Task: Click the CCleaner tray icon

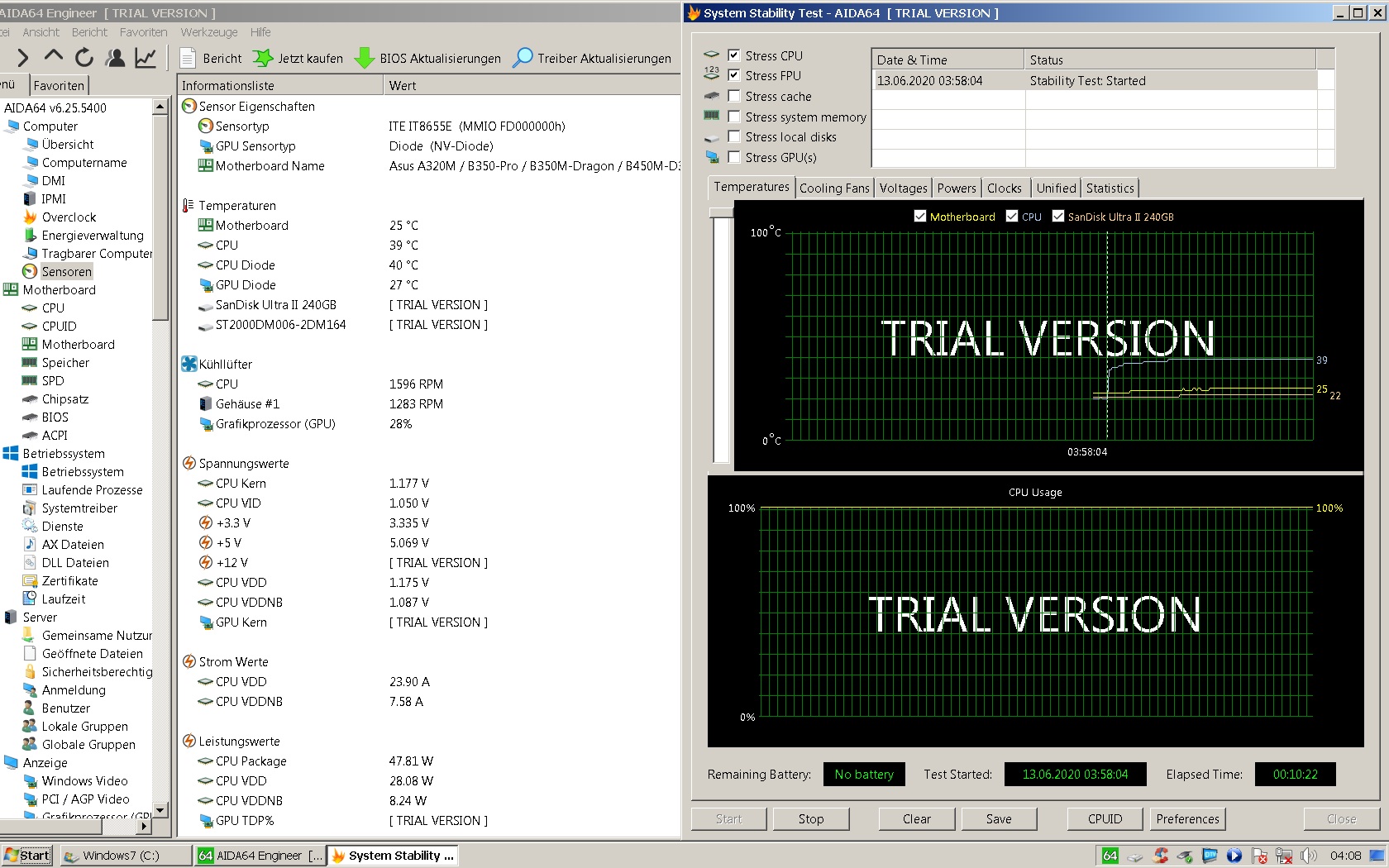Action: 1161,856
